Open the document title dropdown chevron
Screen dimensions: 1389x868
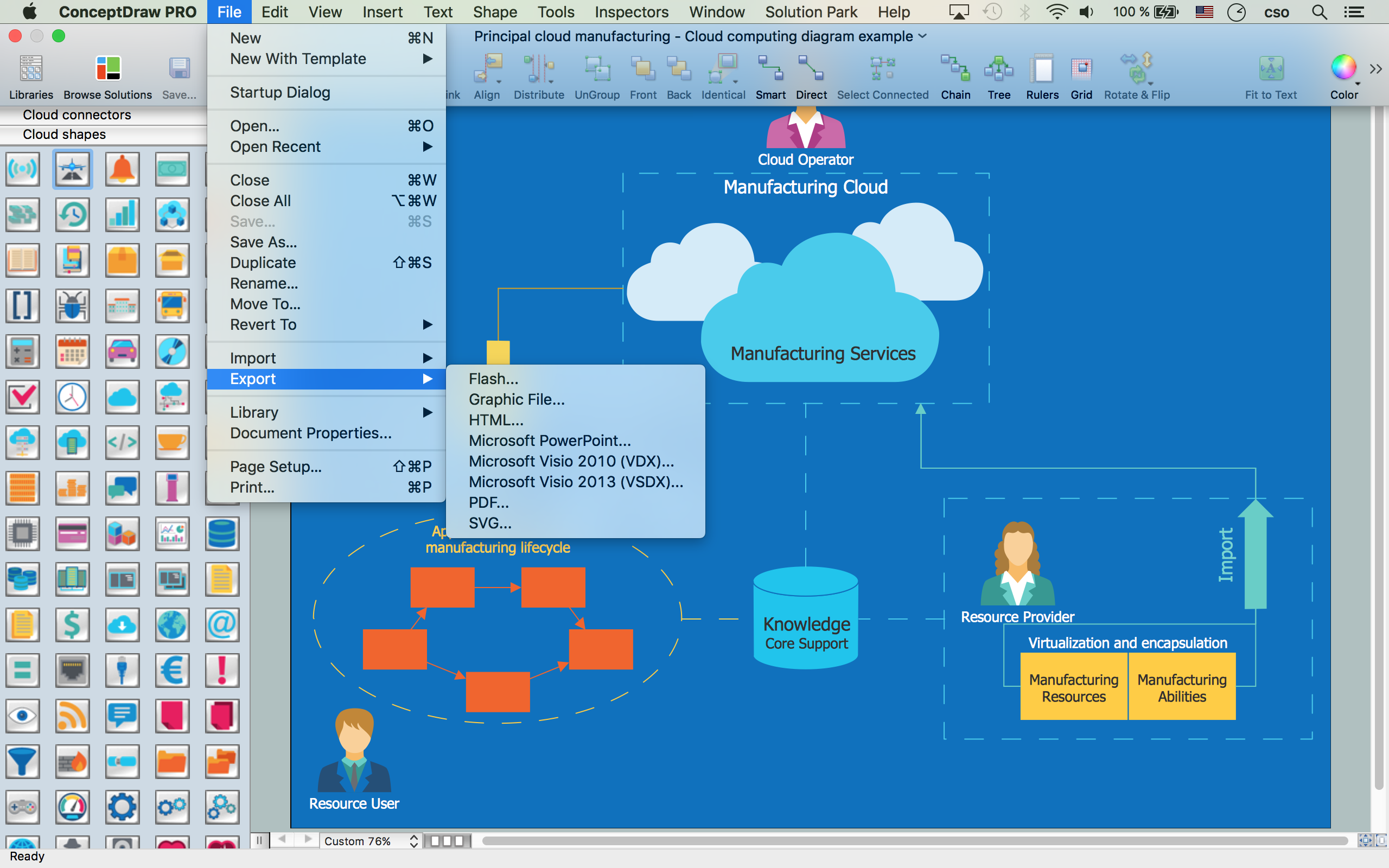[922, 36]
